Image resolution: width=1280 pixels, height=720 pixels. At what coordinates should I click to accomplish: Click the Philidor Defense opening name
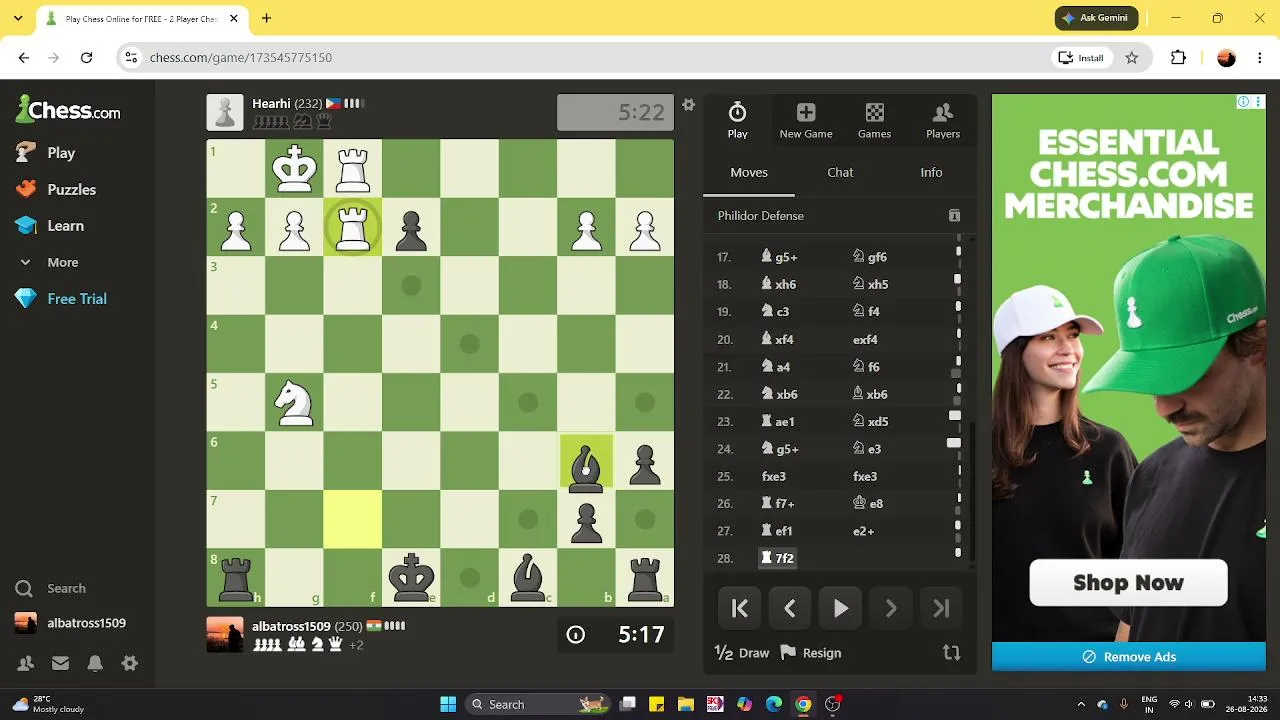[761, 216]
